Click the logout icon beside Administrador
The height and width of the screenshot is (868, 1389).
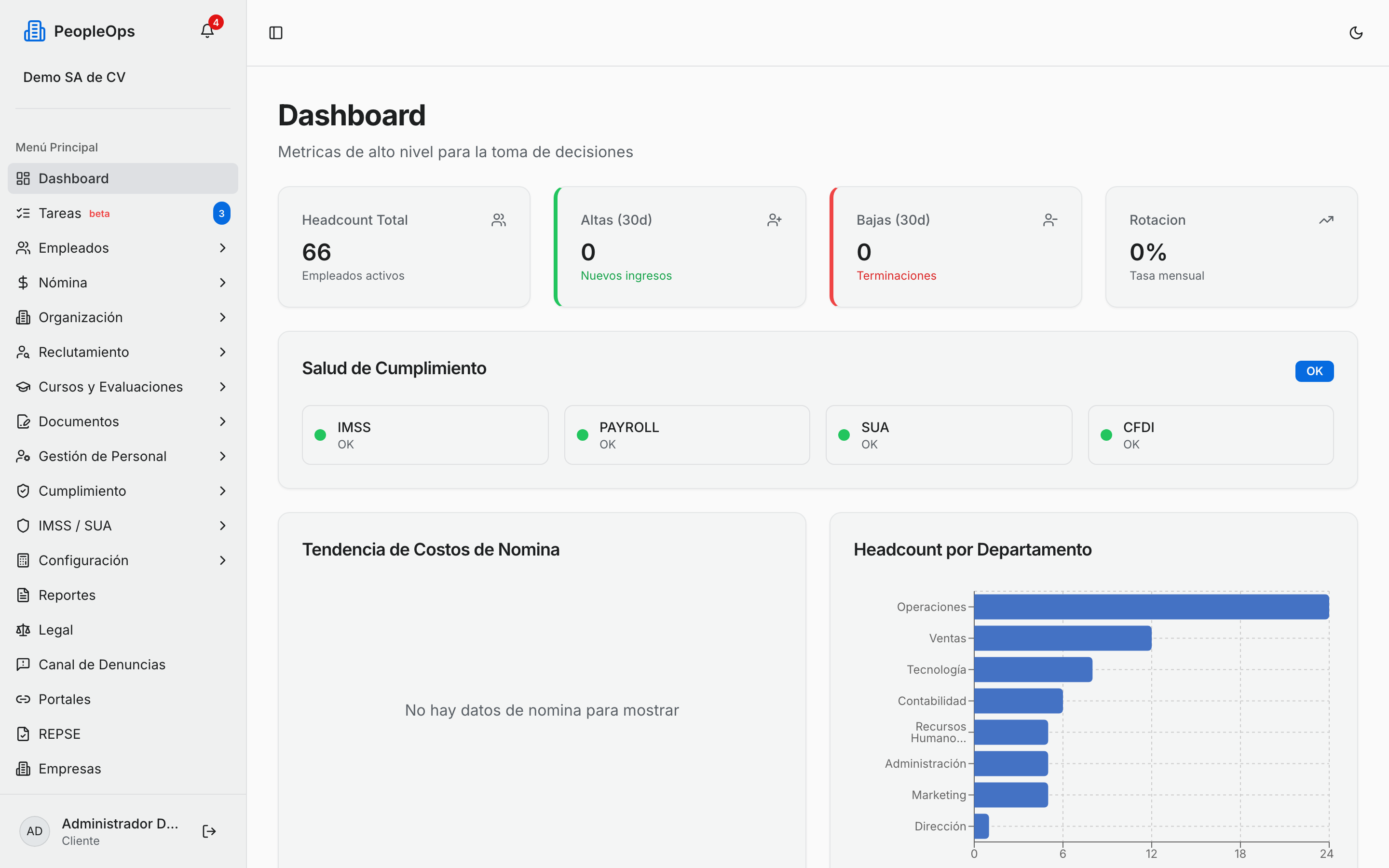tap(209, 831)
